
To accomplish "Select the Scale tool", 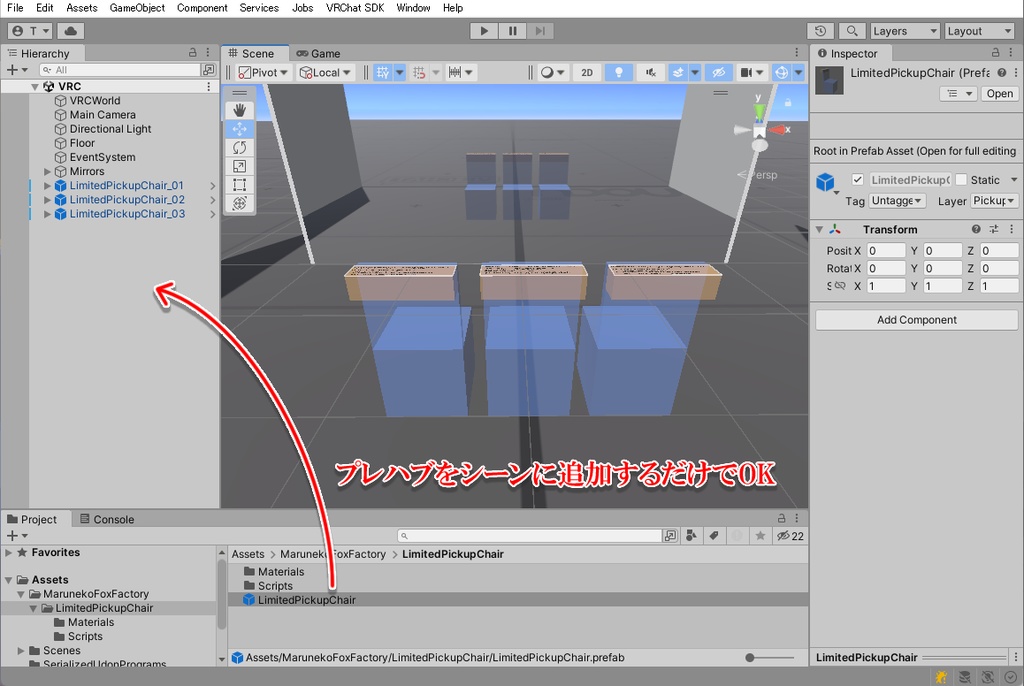I will coord(239,167).
